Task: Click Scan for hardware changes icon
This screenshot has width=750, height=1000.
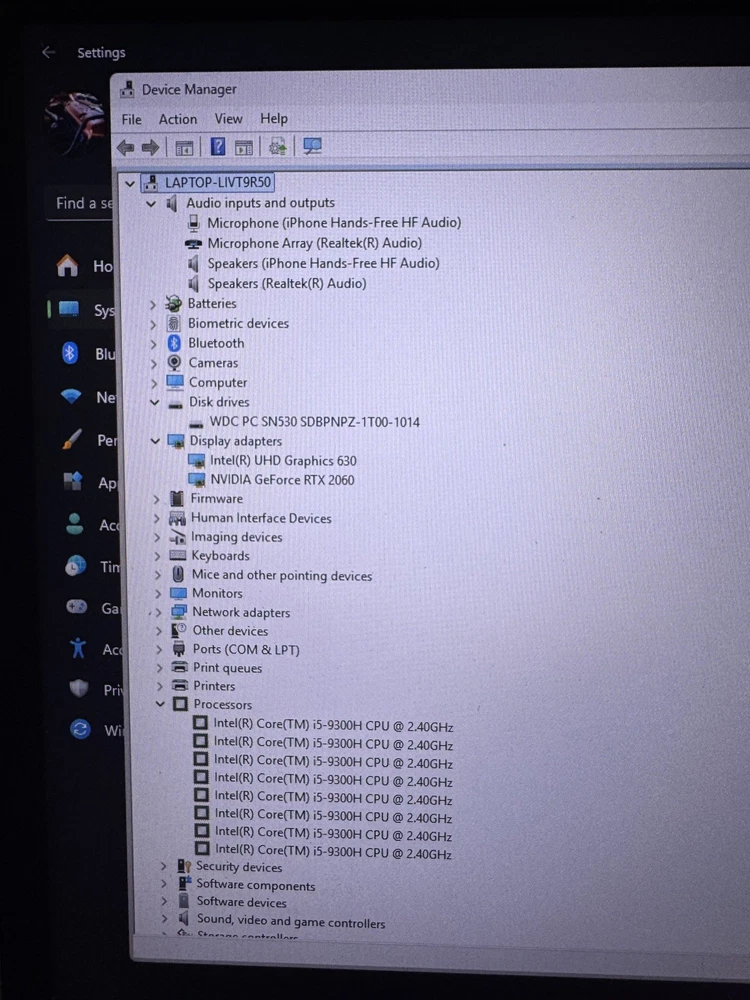Action: pyautogui.click(x=312, y=147)
